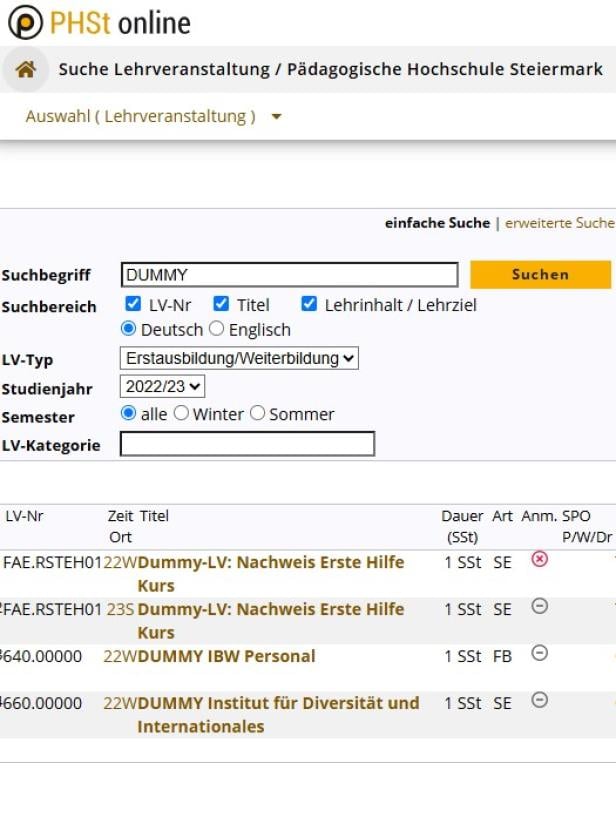Screen dimensions: 616x837
Task: Open the Studienjahr 2022/23 dropdown
Action: tap(162, 386)
